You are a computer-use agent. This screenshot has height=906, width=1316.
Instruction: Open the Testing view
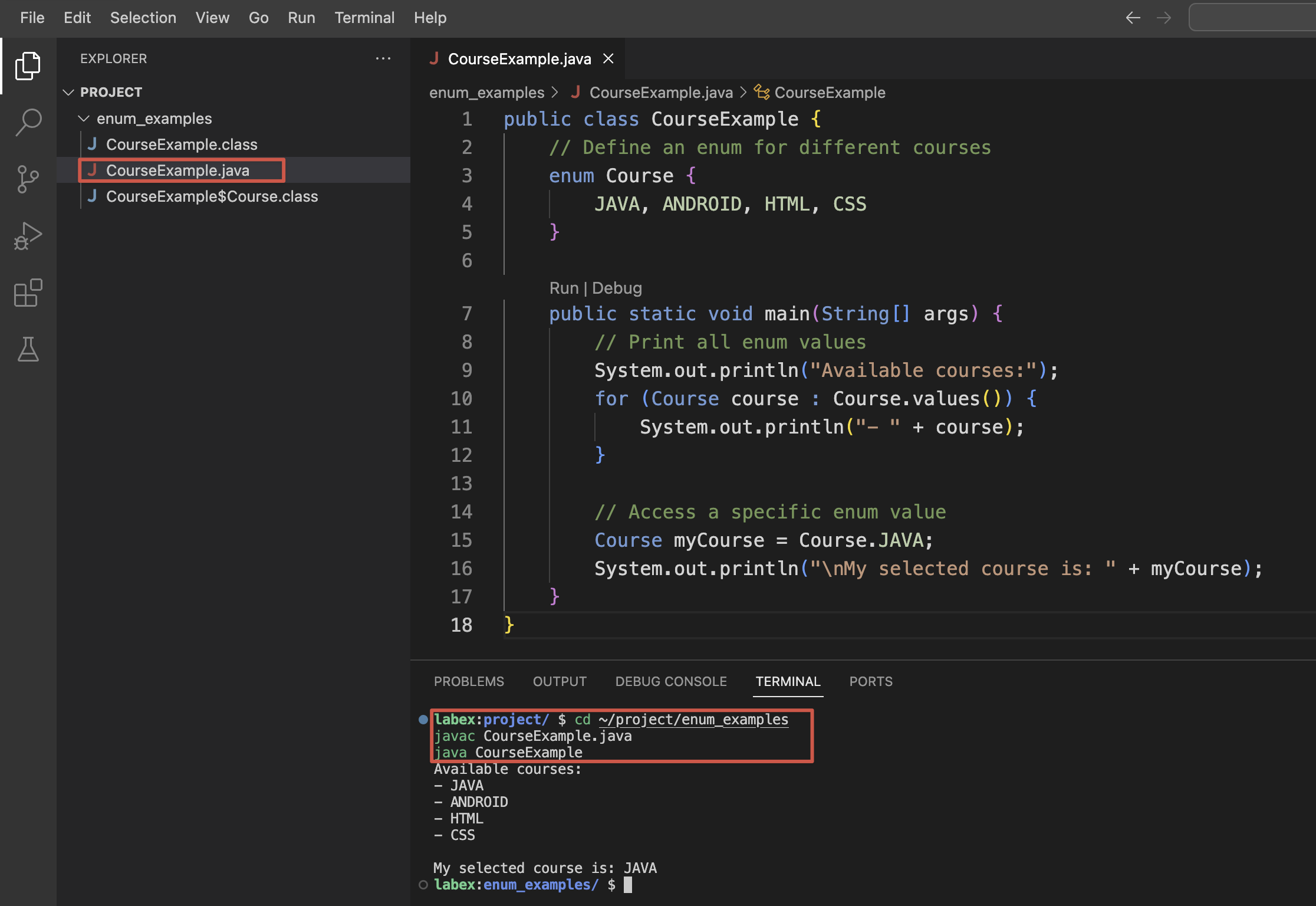point(28,349)
